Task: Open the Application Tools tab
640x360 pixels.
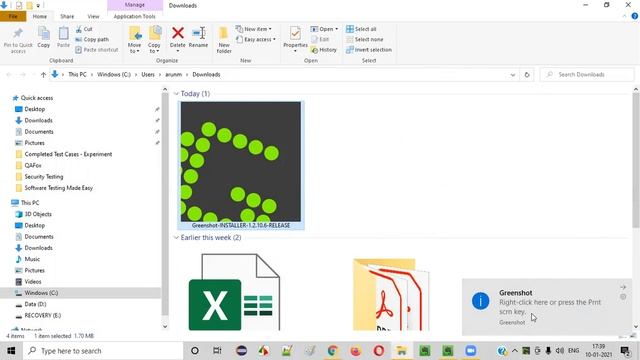Action: click(x=134, y=16)
